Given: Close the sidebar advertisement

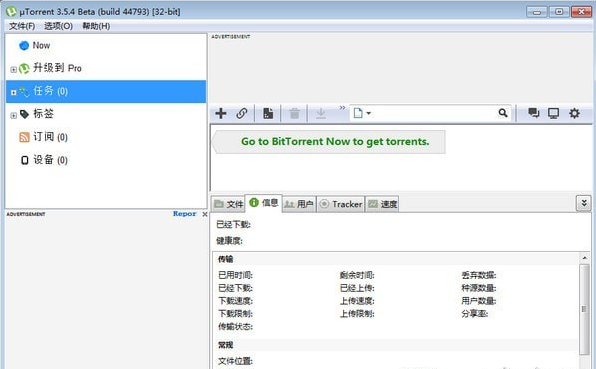Looking at the screenshot, I should point(205,214).
